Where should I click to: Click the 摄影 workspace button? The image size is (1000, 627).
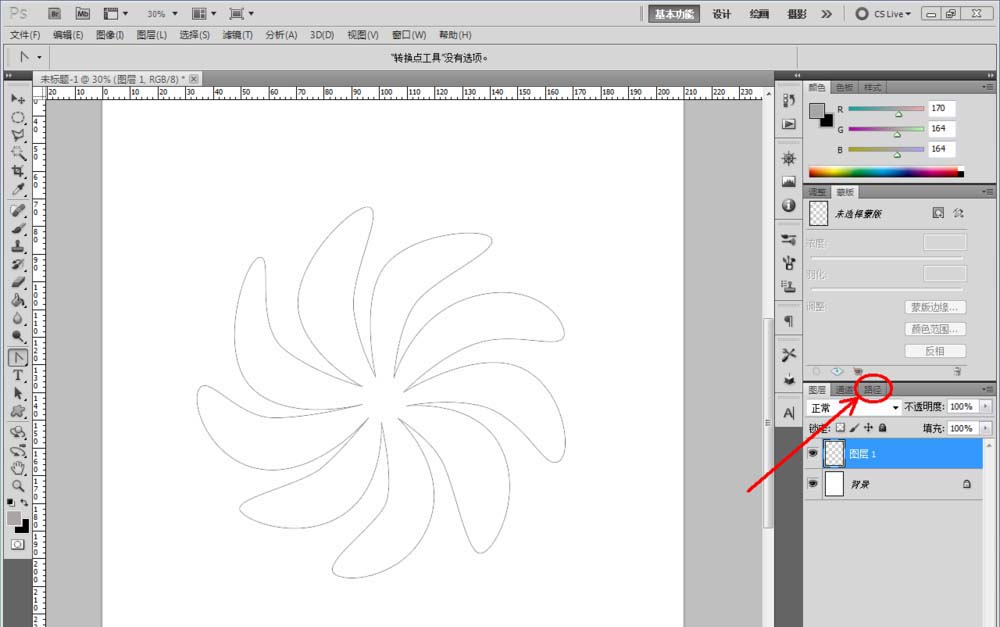pos(797,14)
